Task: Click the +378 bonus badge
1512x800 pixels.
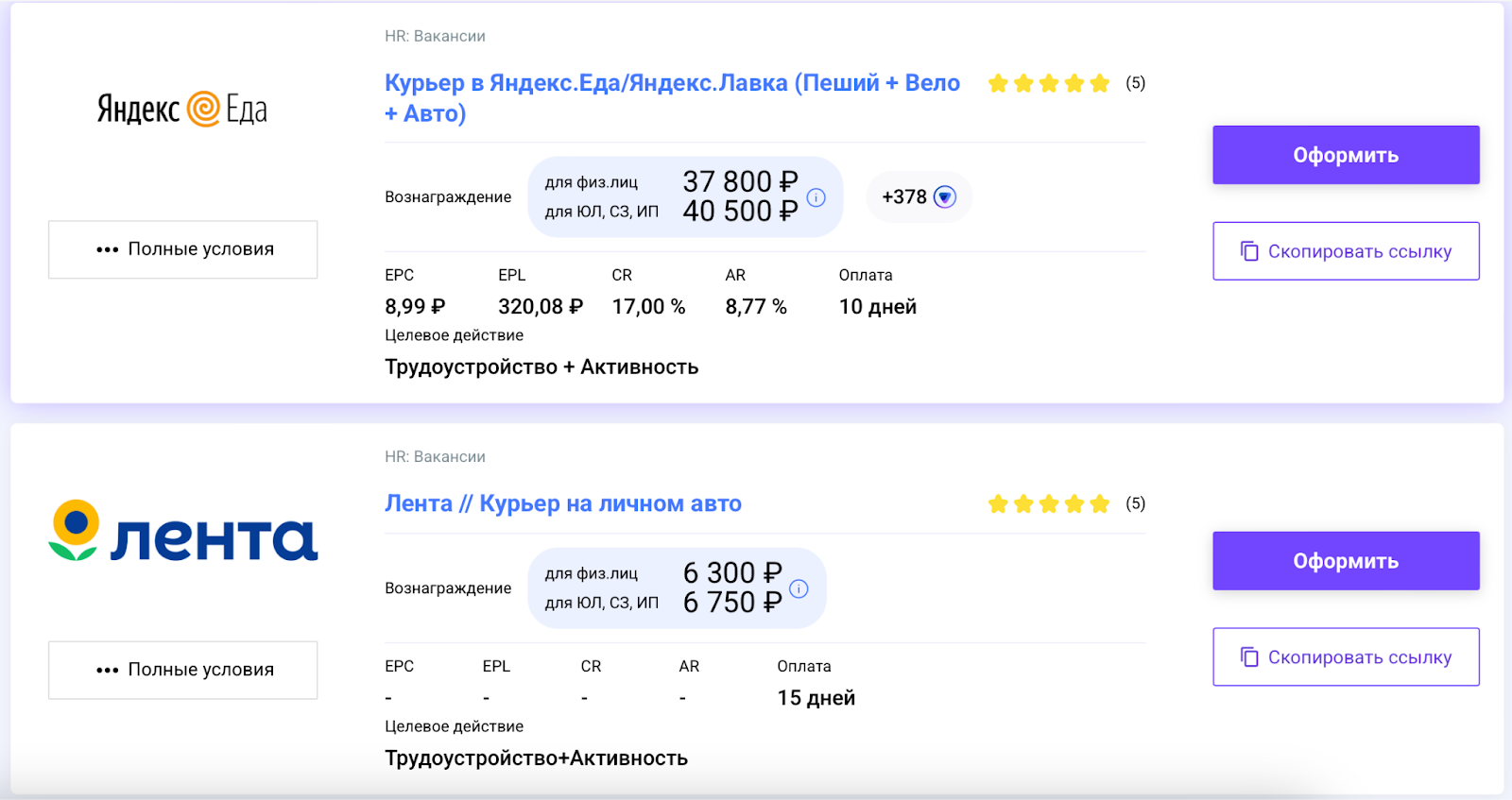Action: pyautogui.click(x=919, y=197)
